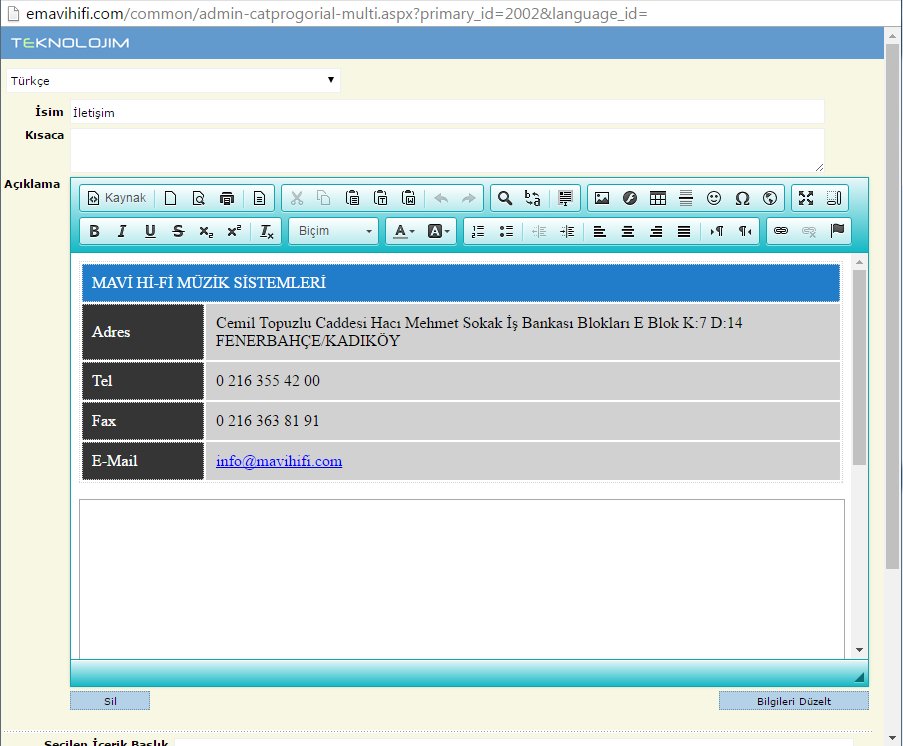This screenshot has width=903, height=746.
Task: Toggle superscript formatting
Action: (x=234, y=232)
